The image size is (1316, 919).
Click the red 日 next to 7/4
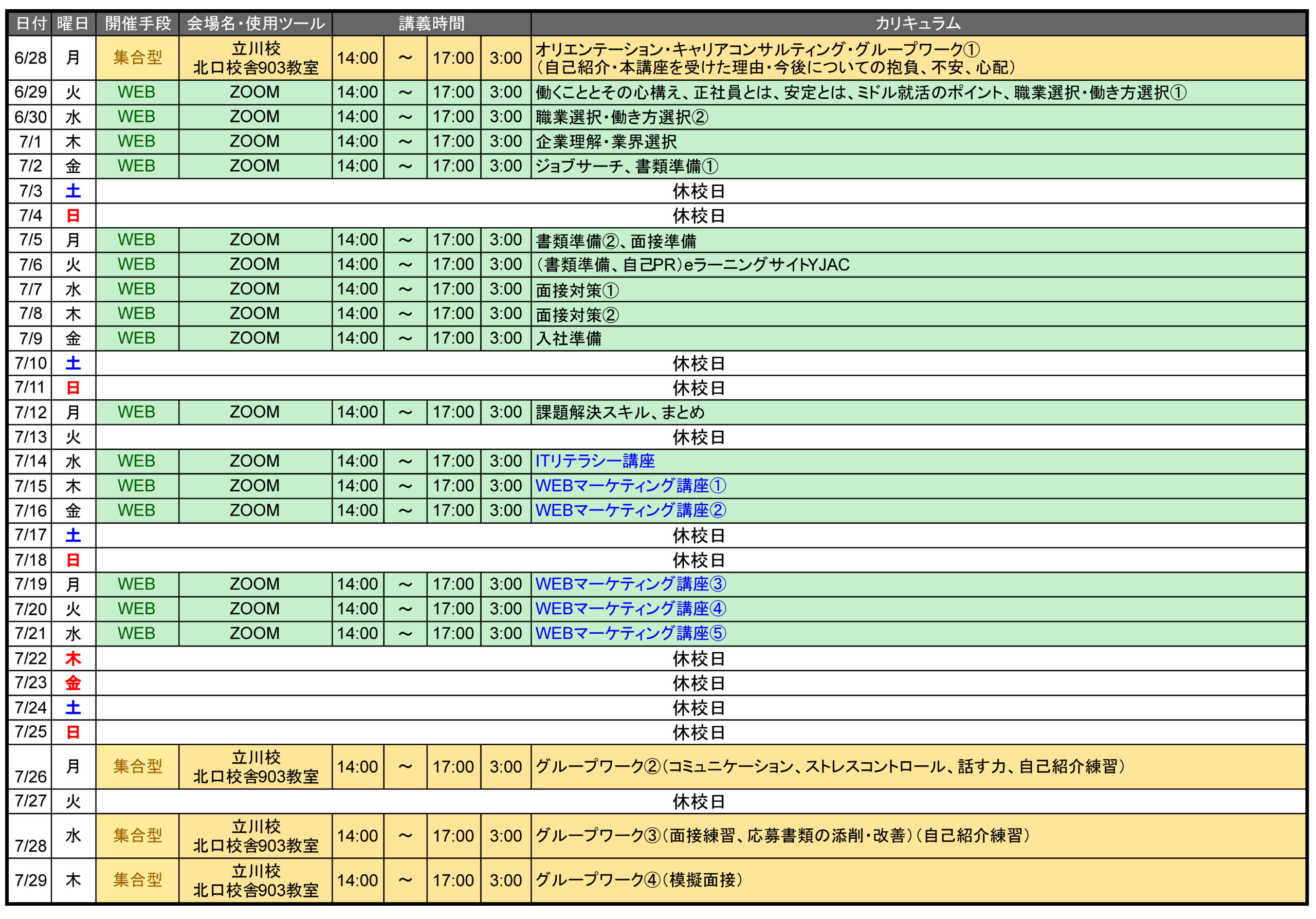click(x=74, y=215)
